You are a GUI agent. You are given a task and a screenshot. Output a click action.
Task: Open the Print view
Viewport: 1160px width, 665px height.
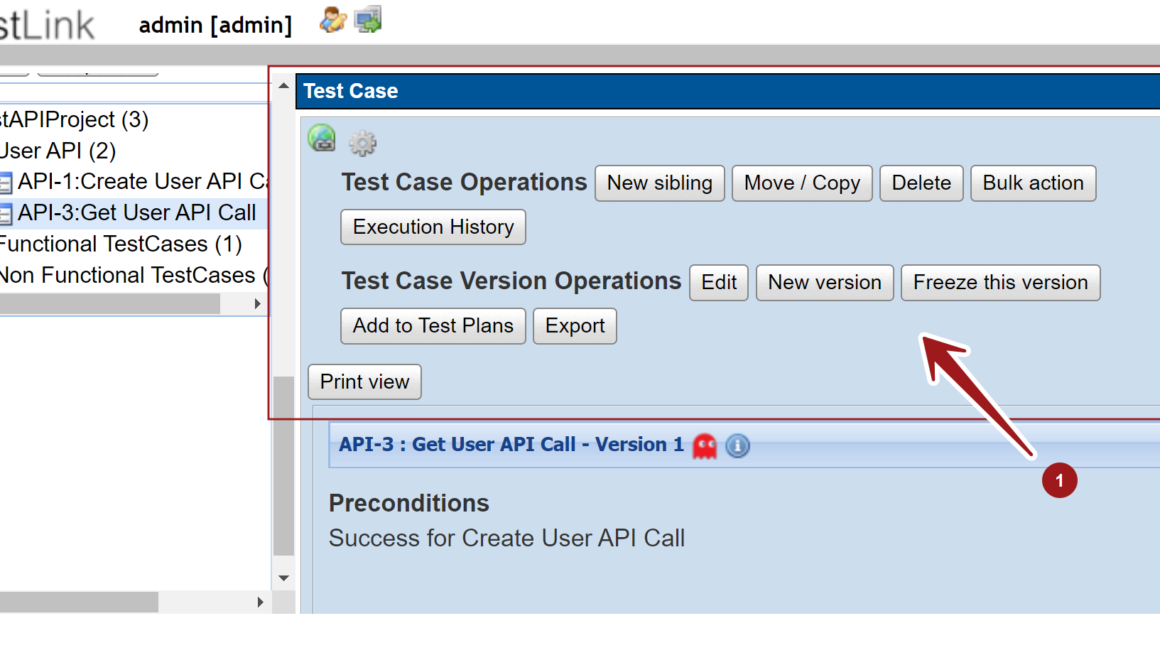pyautogui.click(x=365, y=382)
